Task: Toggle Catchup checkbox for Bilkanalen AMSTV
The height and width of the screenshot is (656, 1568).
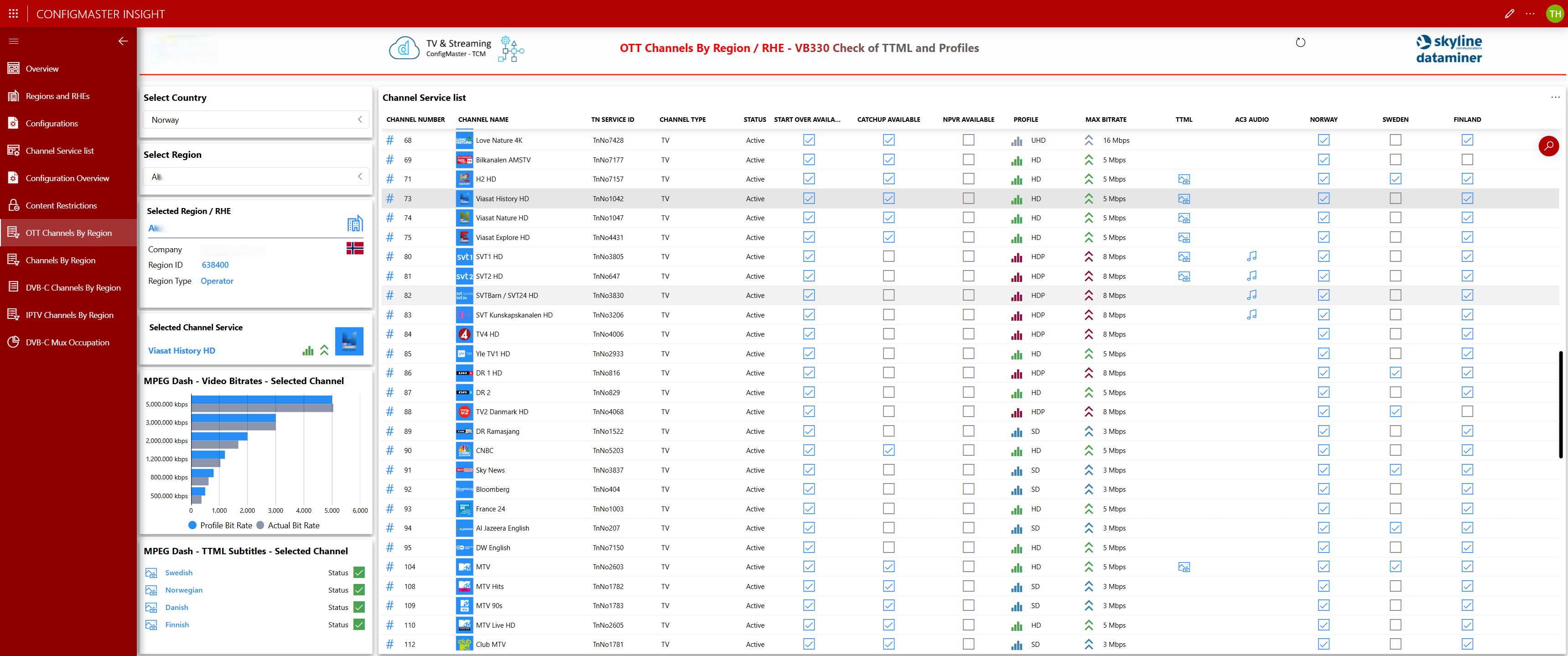Action: pos(889,160)
